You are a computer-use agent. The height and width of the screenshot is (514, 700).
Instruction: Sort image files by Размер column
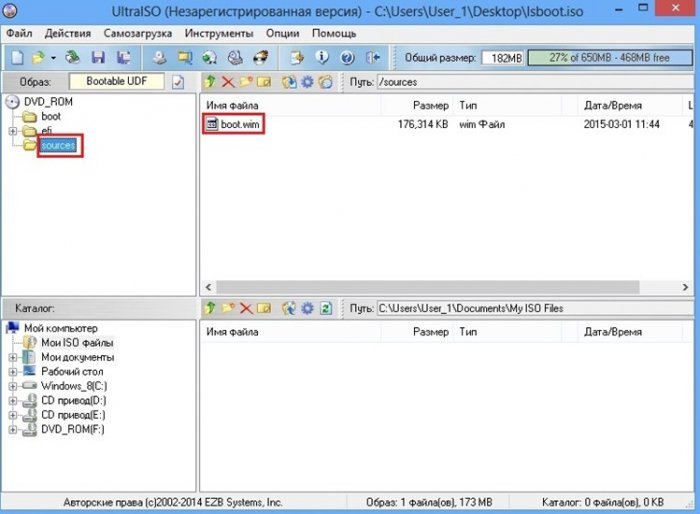click(x=417, y=105)
